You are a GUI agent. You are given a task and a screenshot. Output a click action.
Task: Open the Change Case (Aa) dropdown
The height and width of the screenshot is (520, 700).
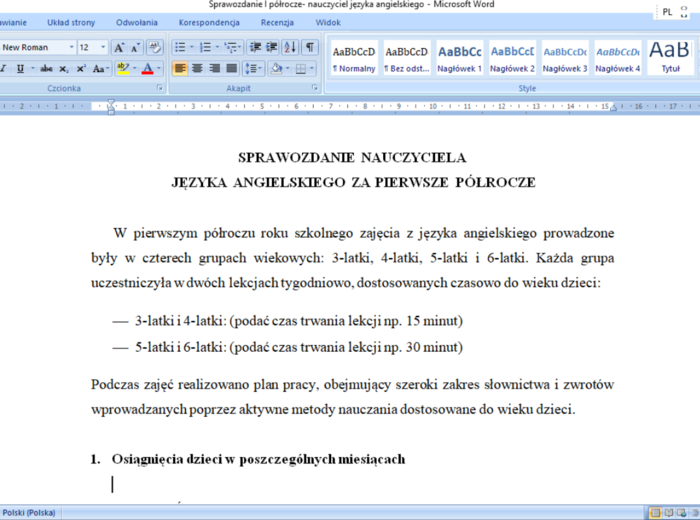tap(101, 69)
